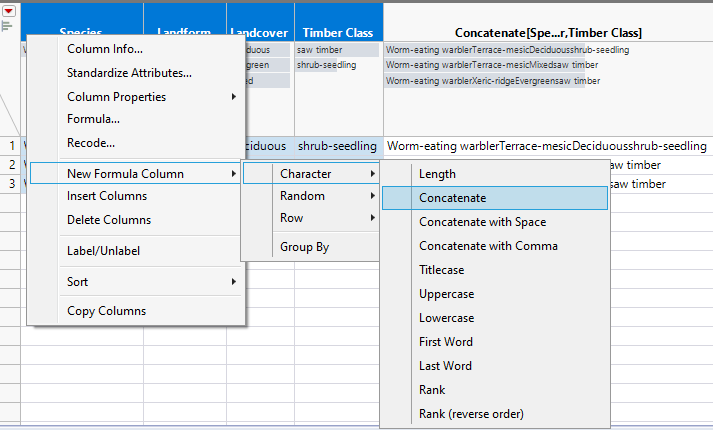The height and width of the screenshot is (430, 713).
Task: Click Insert Columns menu item
Action: pyautogui.click(x=107, y=196)
